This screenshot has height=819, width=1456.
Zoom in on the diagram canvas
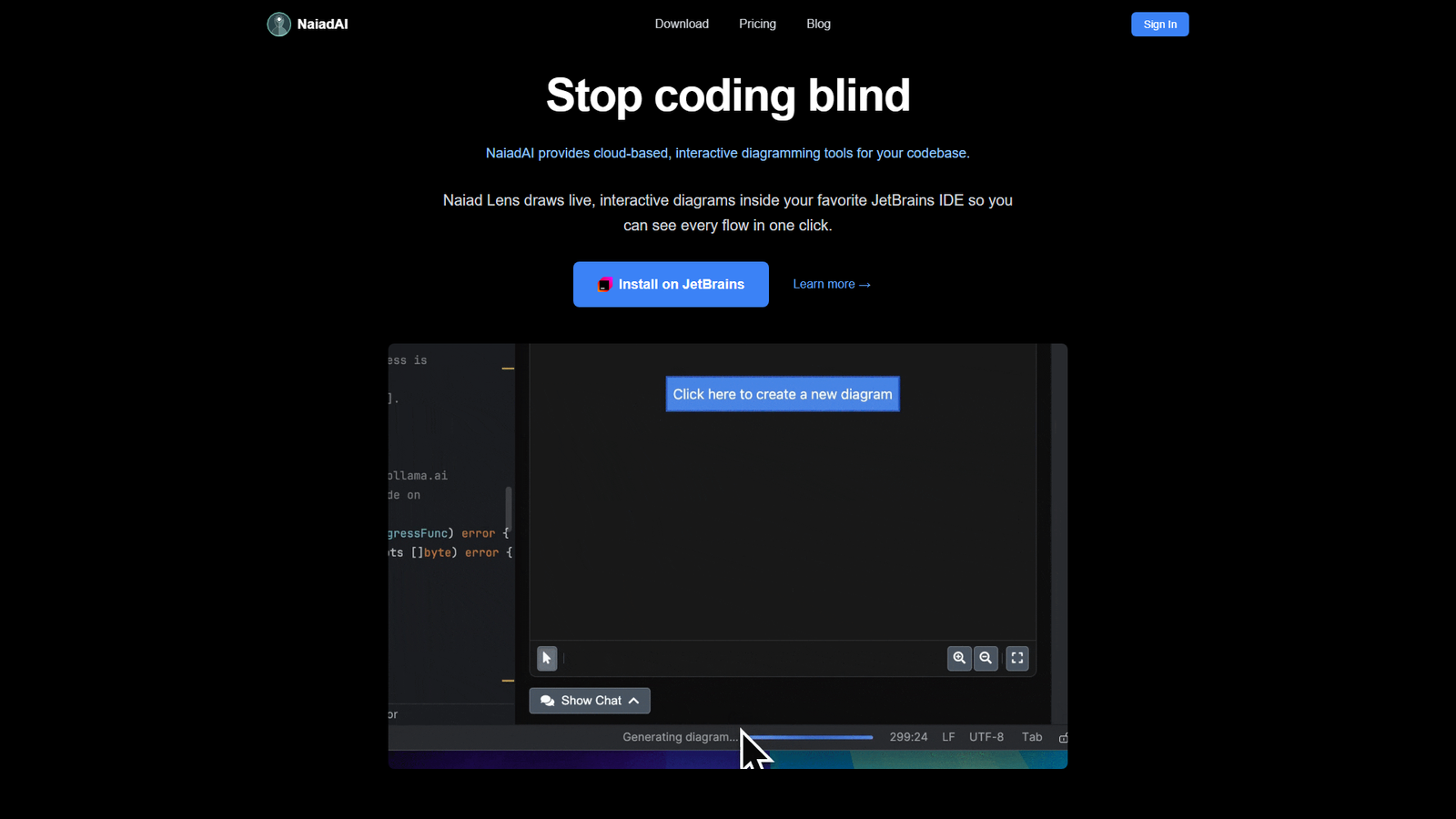(959, 658)
